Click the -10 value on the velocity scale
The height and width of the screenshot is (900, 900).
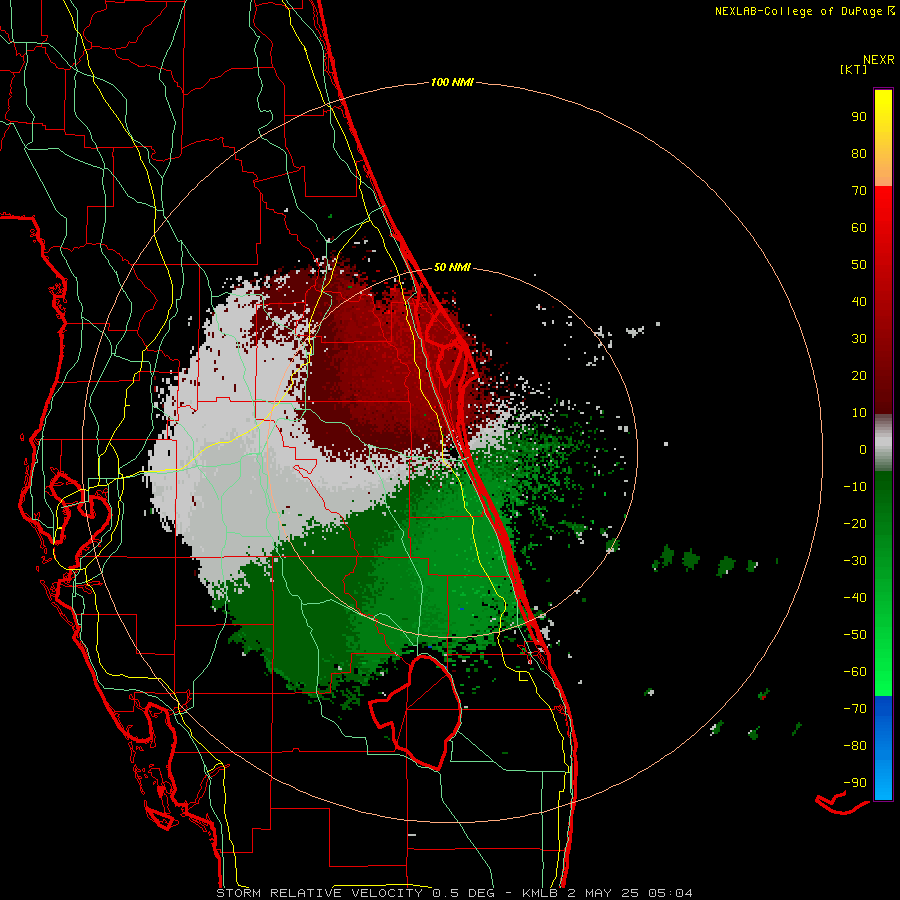click(855, 487)
